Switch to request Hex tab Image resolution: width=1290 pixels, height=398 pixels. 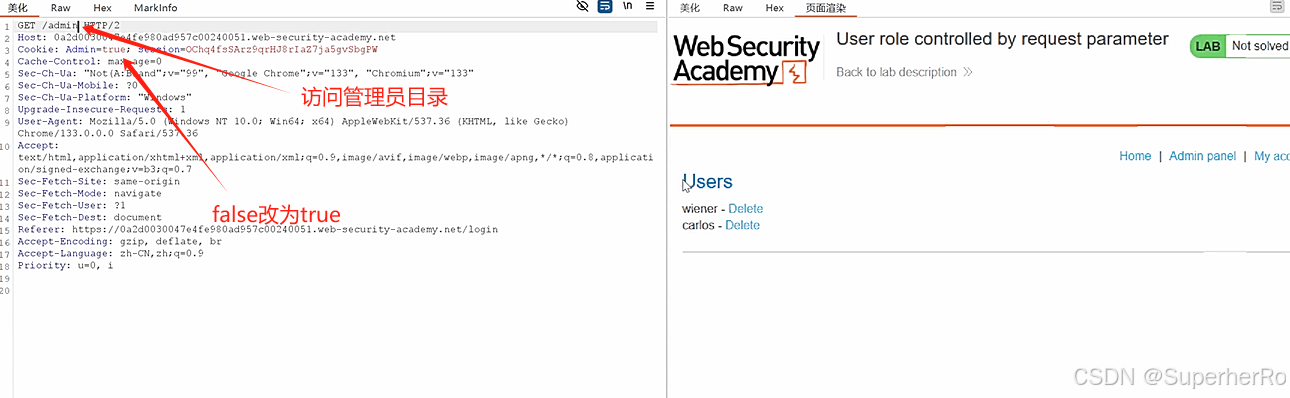pos(102,8)
